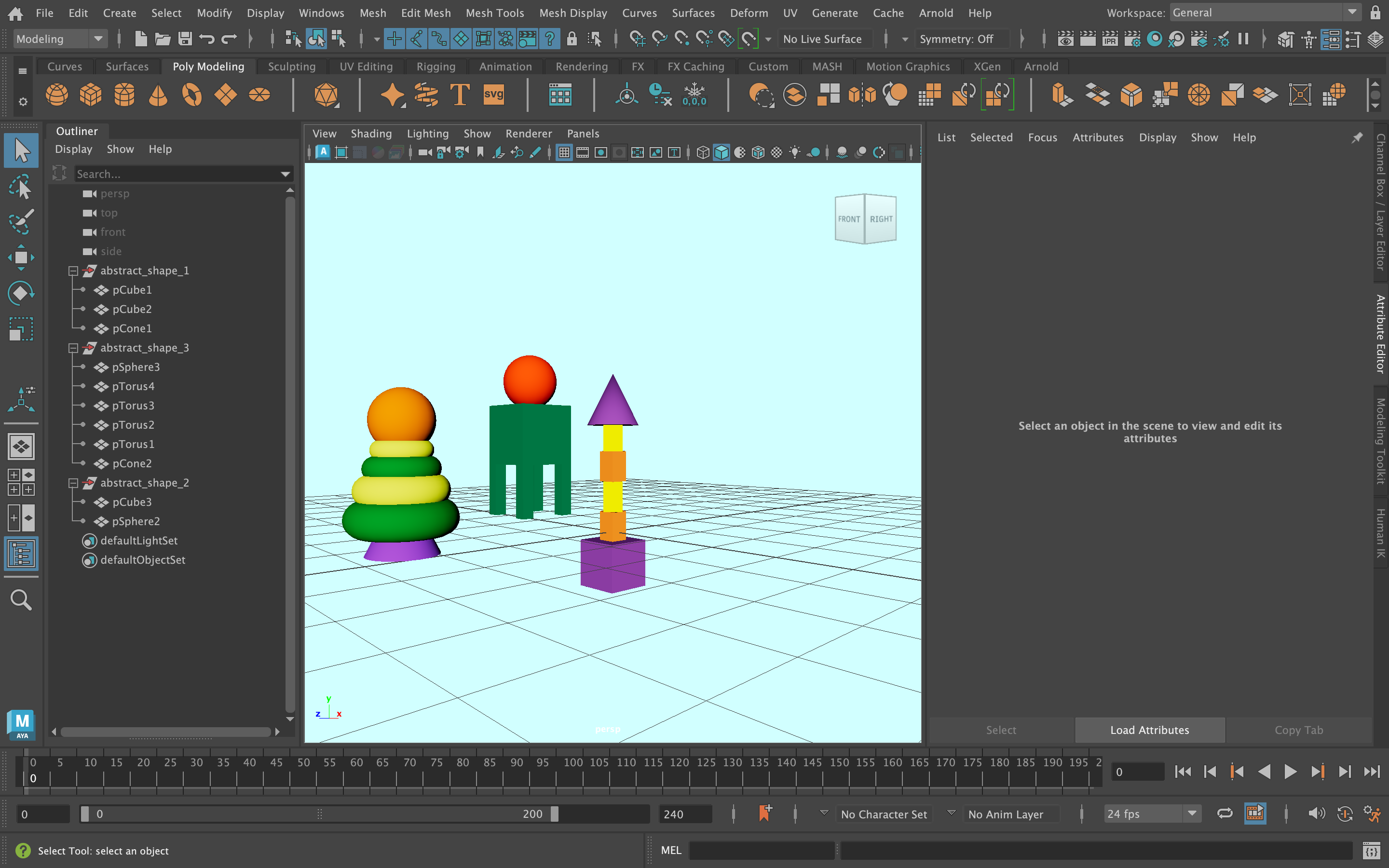Open the Mesh Tools menu
1389x868 pixels.
(494, 13)
